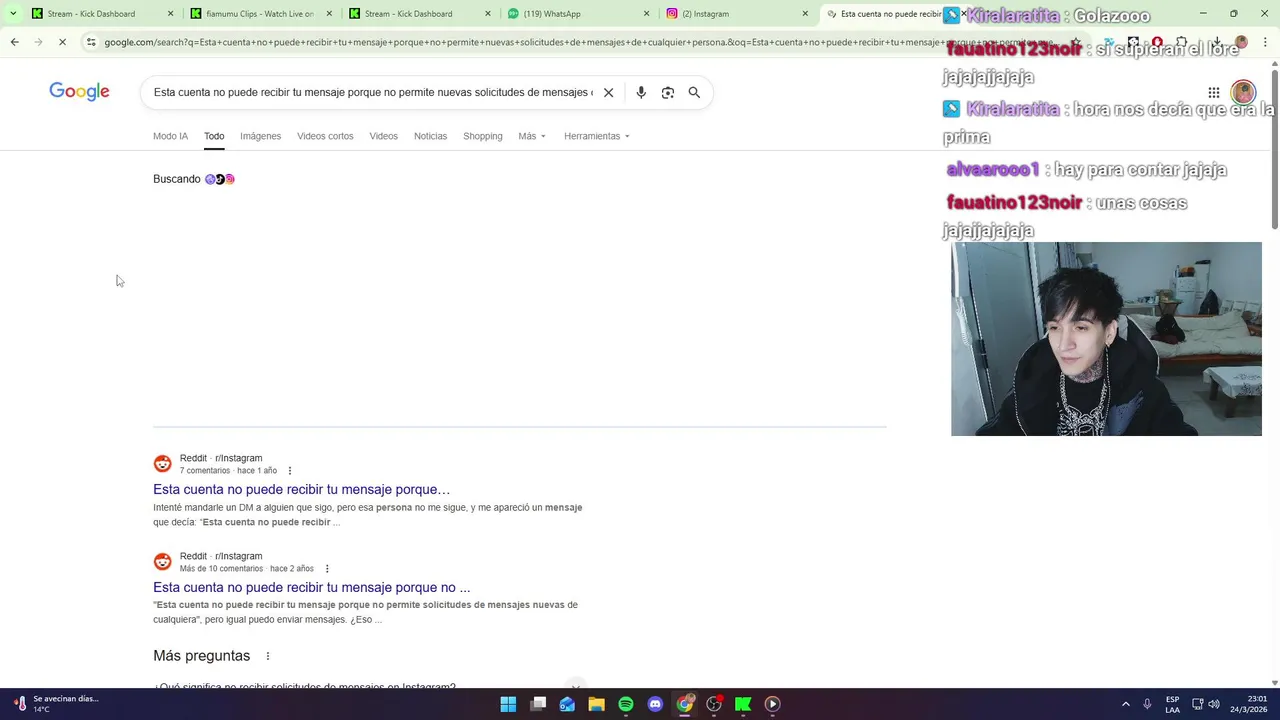Expand the Más dropdown
This screenshot has width=1280, height=720.
[532, 136]
